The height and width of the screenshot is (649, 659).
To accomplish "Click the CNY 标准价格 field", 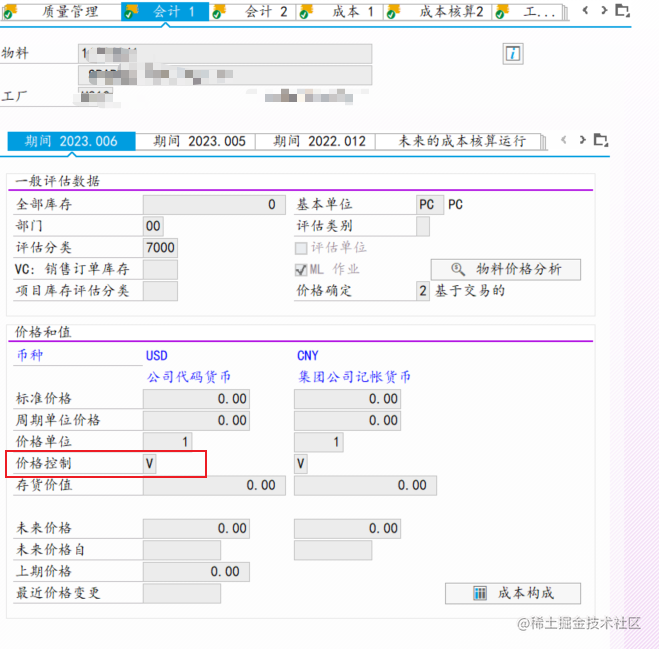I will 348,399.
